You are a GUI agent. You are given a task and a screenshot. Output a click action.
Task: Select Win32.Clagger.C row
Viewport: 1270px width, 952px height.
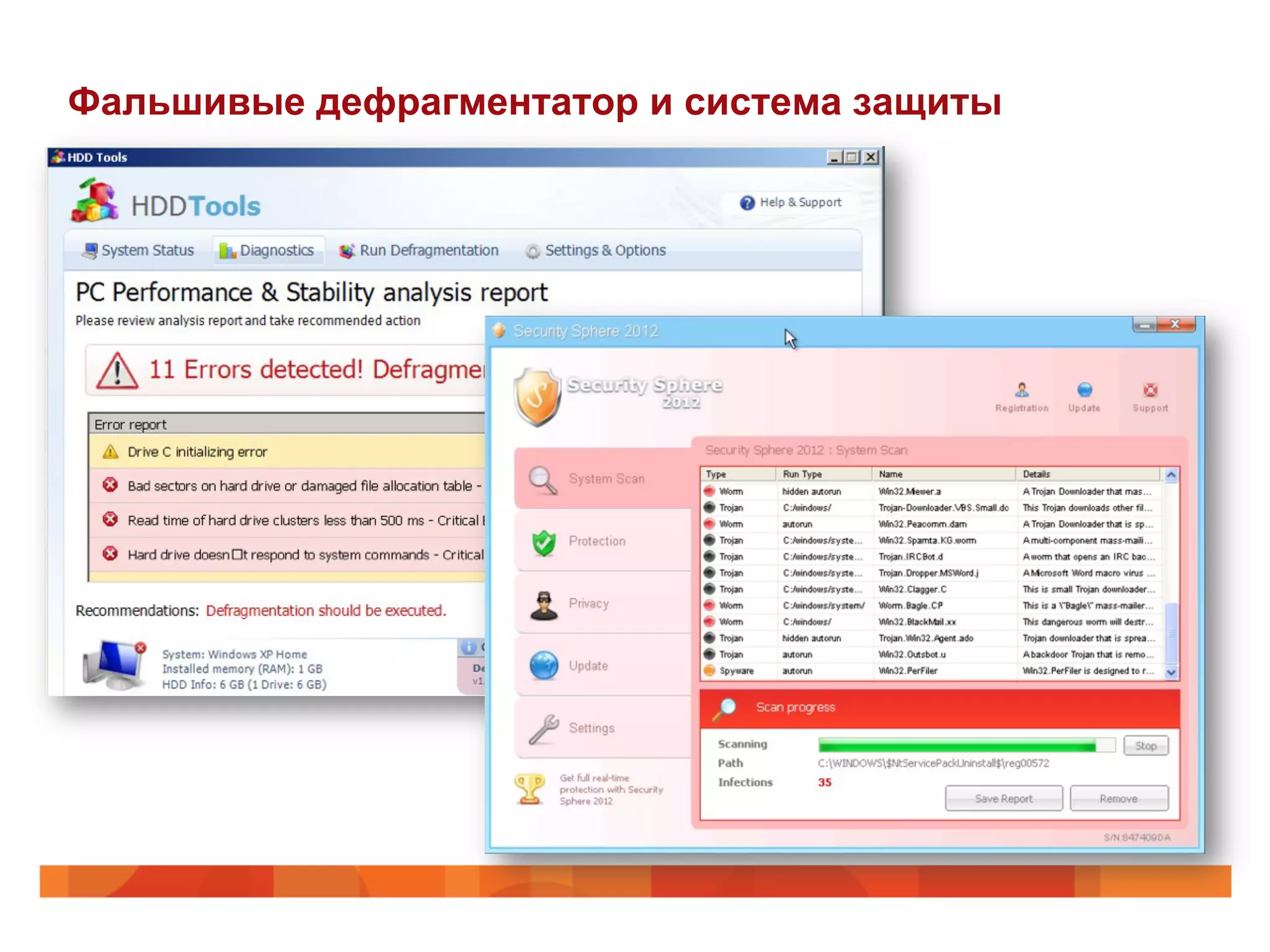pos(930,589)
